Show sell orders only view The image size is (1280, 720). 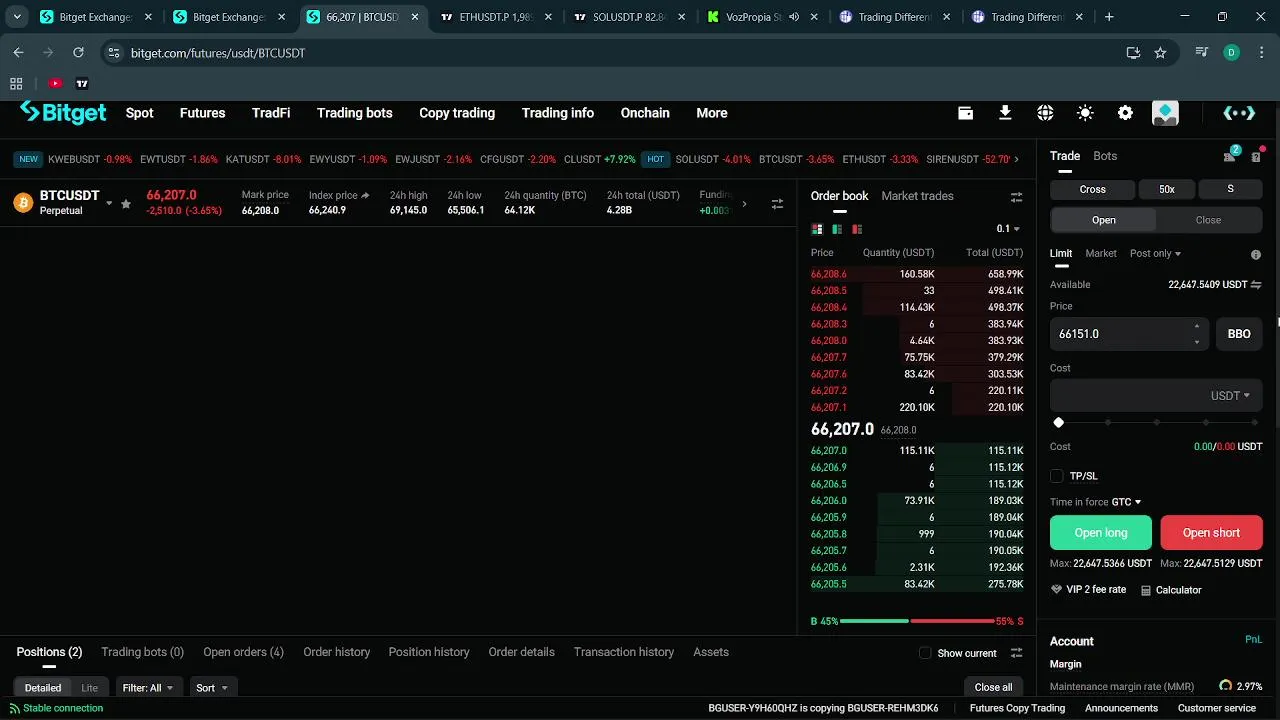click(x=856, y=229)
